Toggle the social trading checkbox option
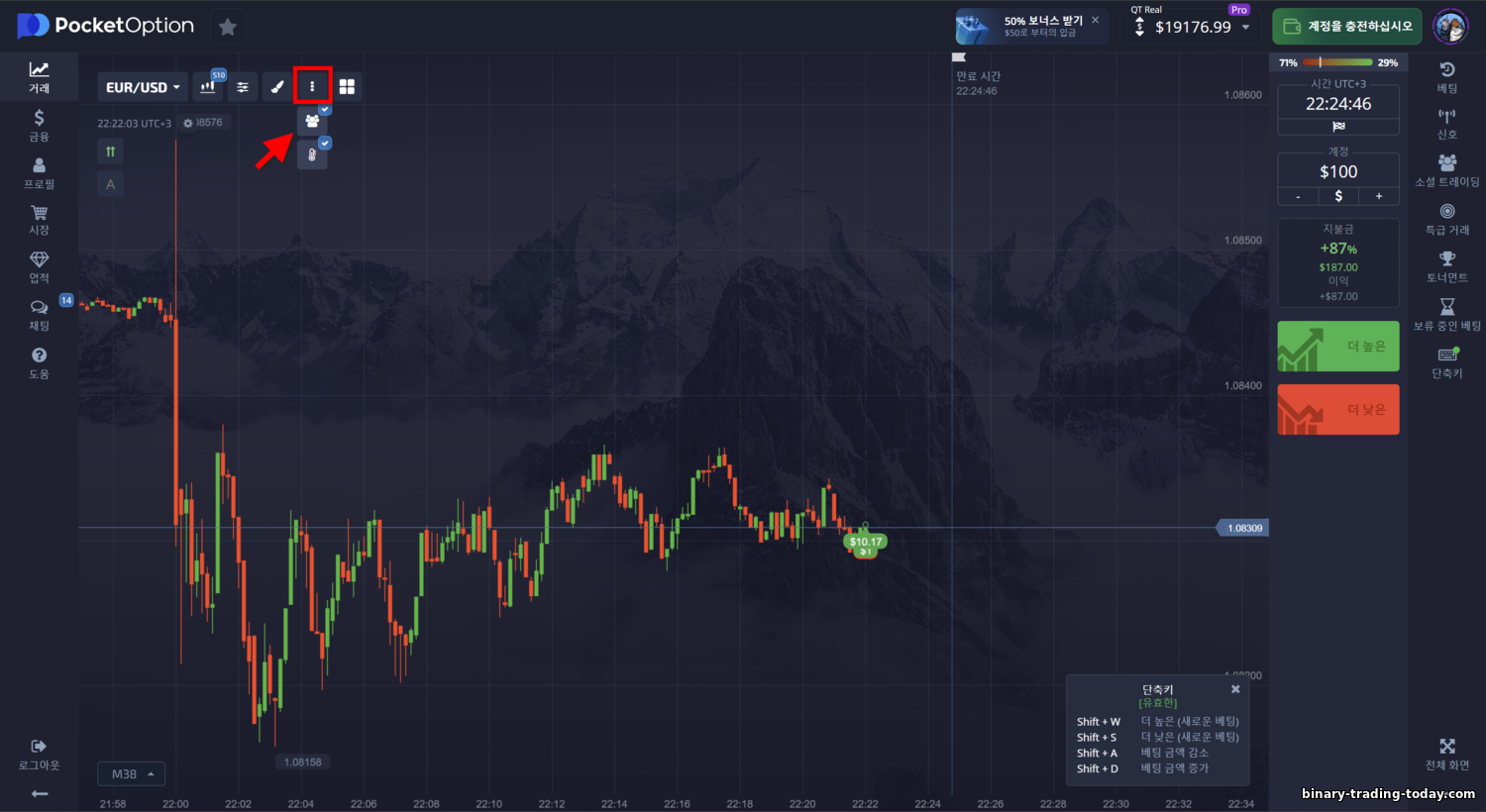The width and height of the screenshot is (1486, 812). click(x=325, y=109)
